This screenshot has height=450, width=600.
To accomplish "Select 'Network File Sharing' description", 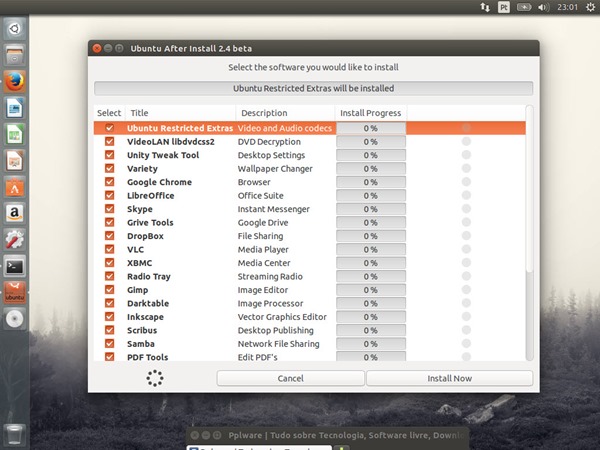I will click(278, 344).
